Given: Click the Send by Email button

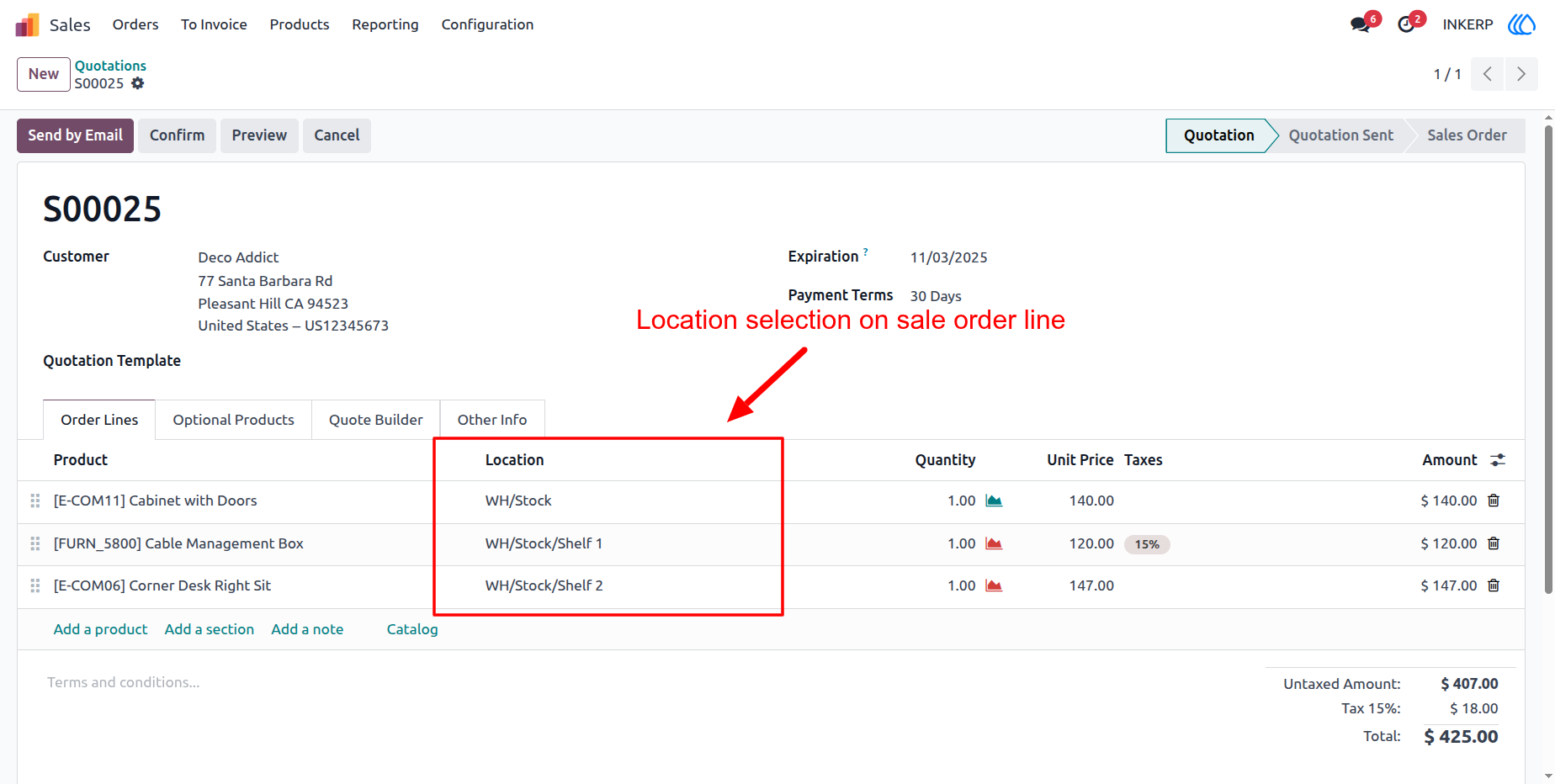Looking at the screenshot, I should tap(75, 135).
